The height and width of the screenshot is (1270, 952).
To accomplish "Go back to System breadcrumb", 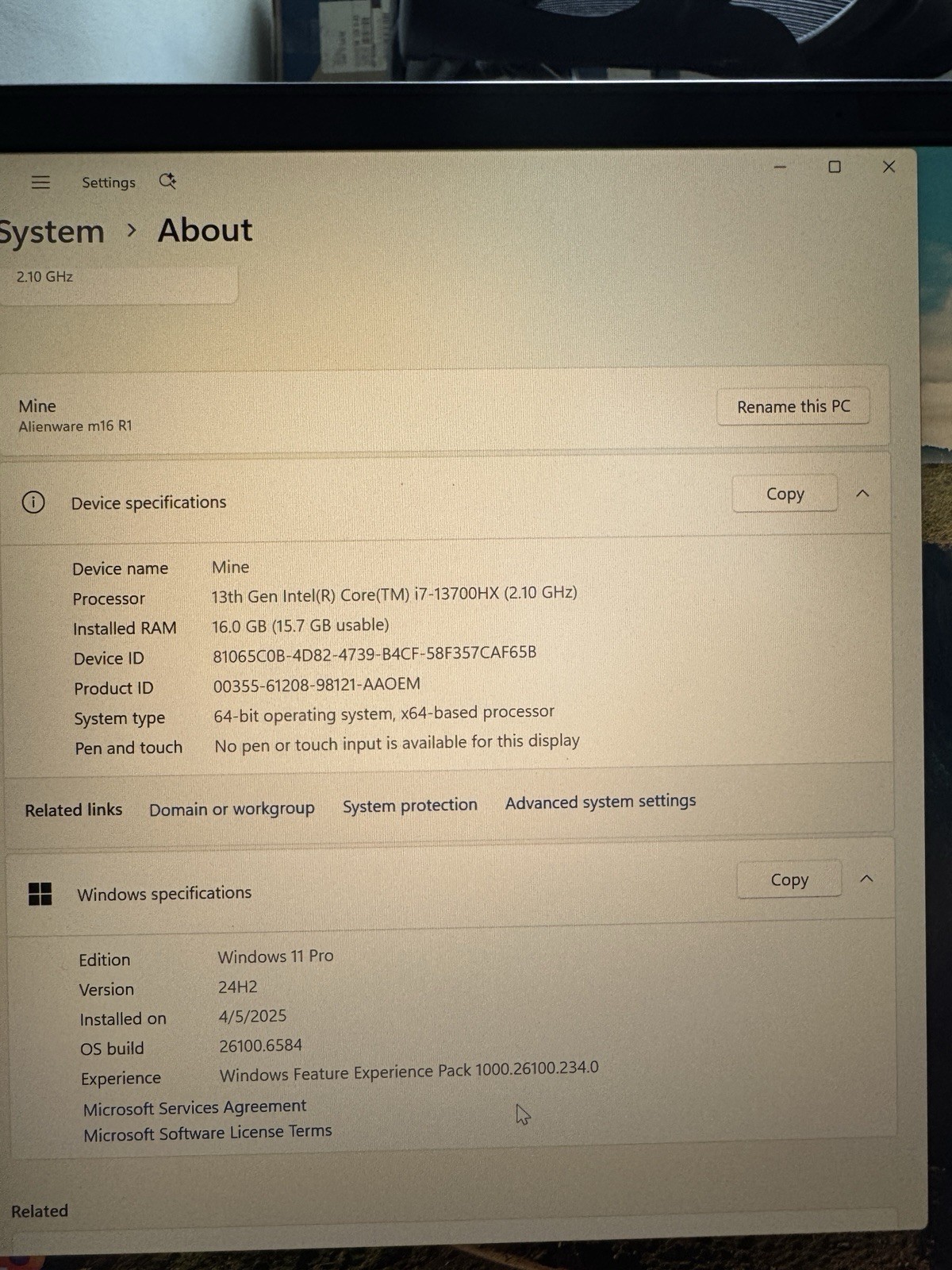I will pos(52,233).
